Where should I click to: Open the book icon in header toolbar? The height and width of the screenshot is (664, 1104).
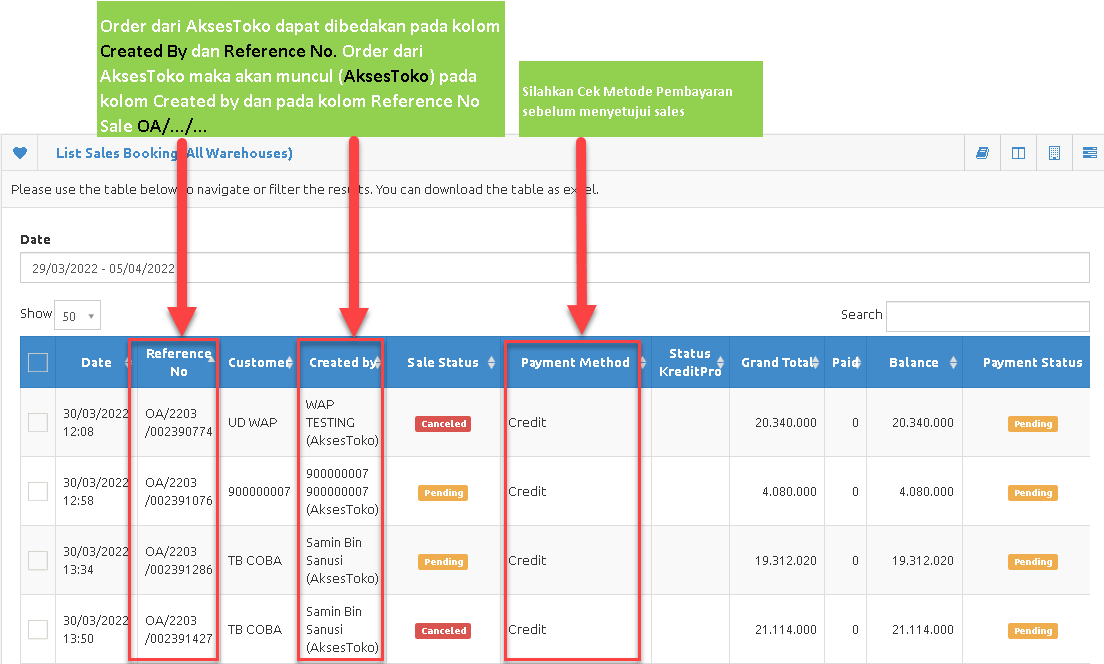coord(982,153)
